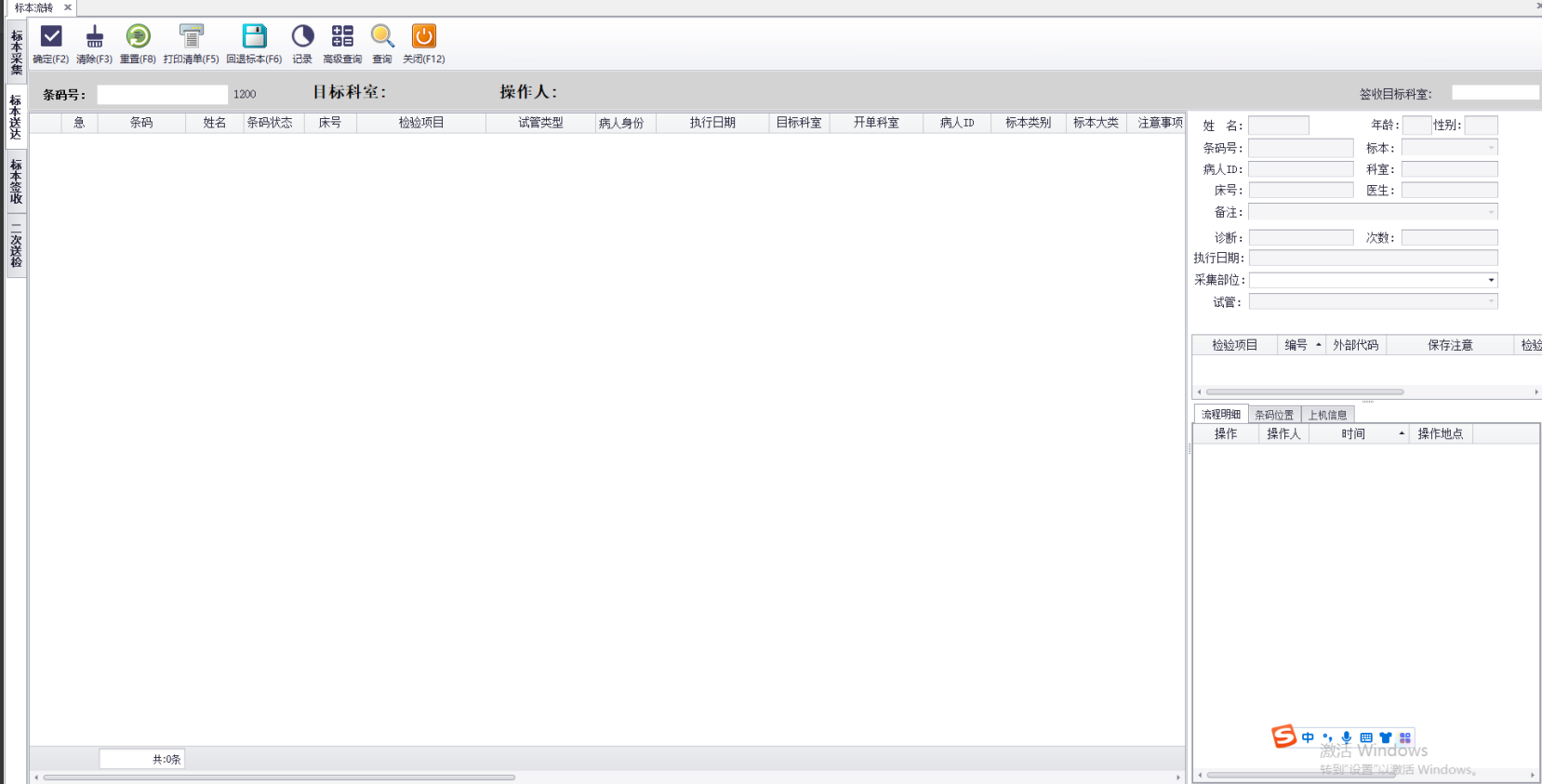
Task: Open the 试管 dropdown
Action: (x=1491, y=301)
